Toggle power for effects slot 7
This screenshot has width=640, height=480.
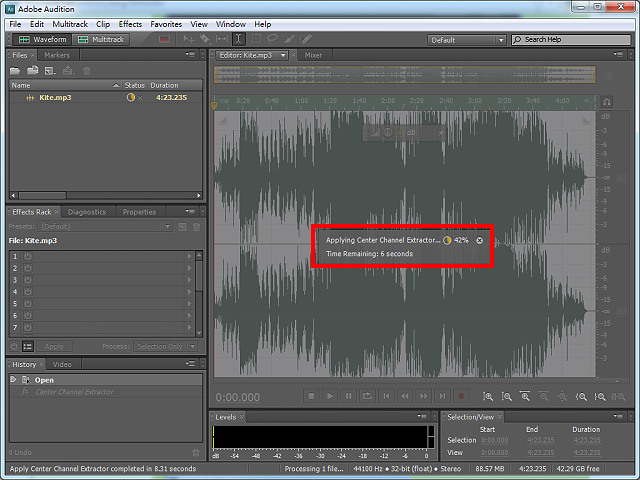(x=27, y=327)
